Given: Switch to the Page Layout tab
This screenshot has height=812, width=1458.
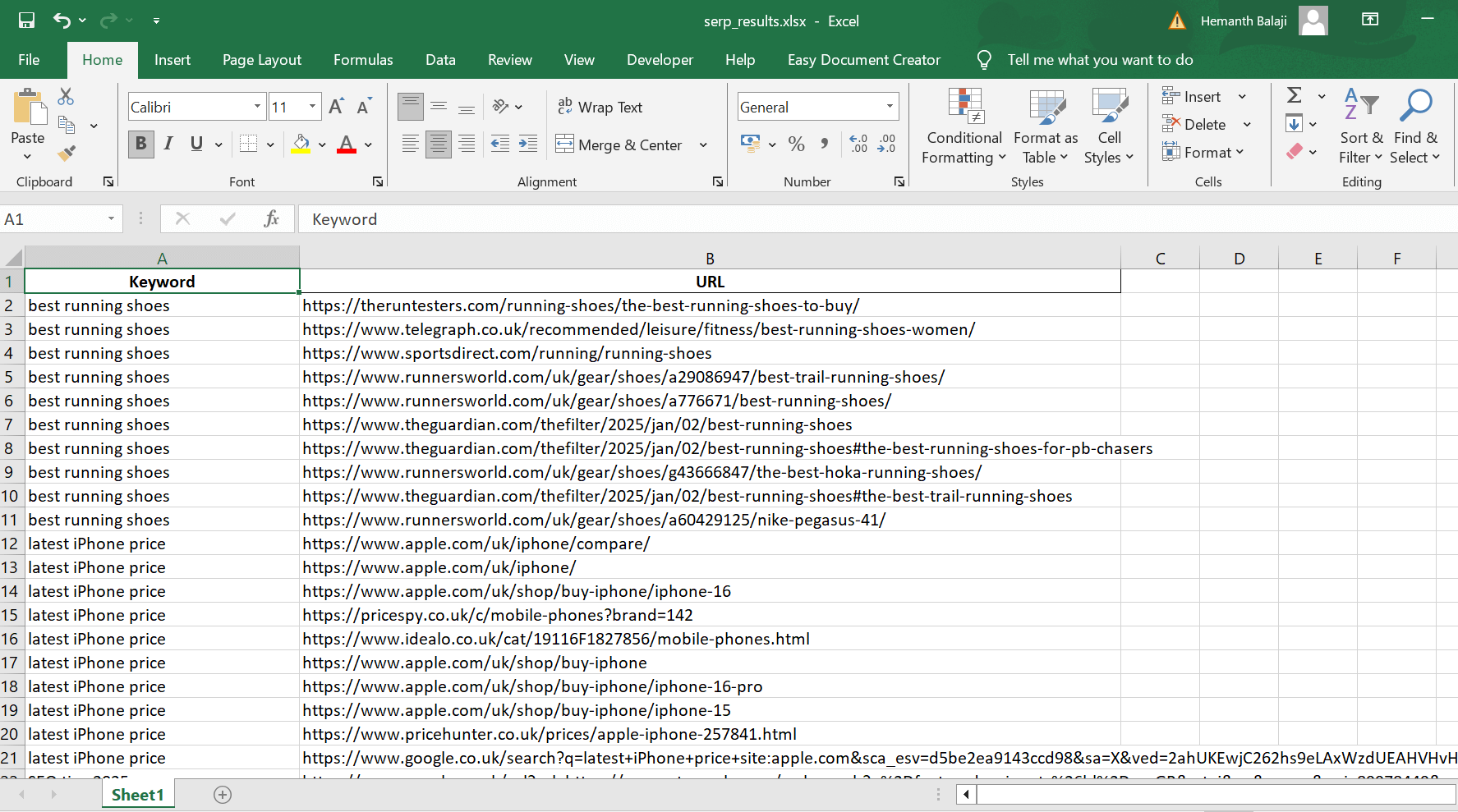Looking at the screenshot, I should 262,59.
